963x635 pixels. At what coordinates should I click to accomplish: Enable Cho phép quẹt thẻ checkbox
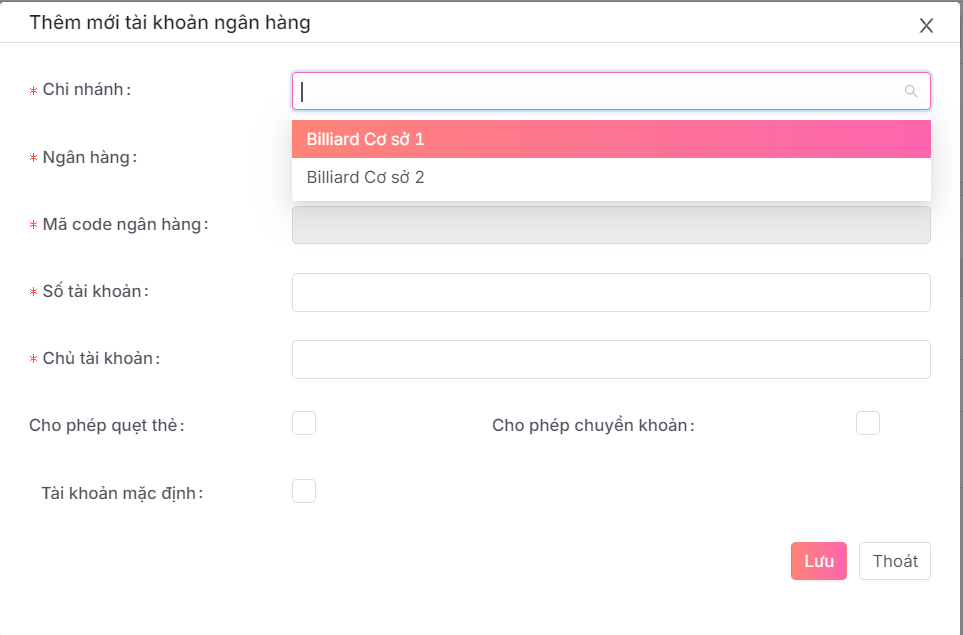point(304,423)
